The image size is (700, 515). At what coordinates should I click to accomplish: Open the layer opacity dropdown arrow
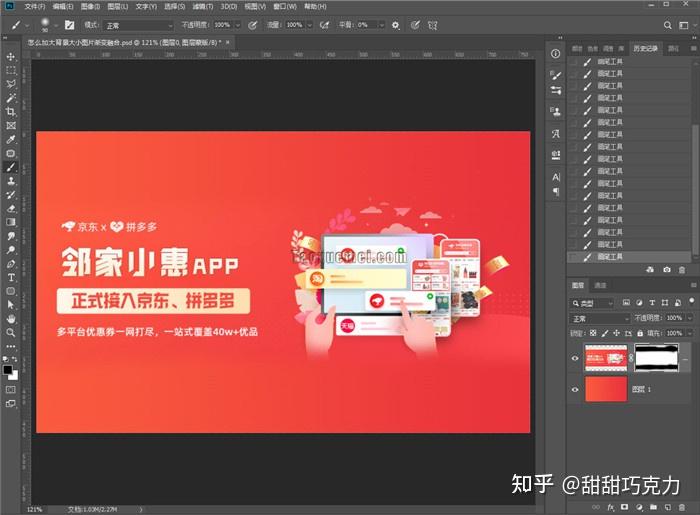[x=690, y=318]
